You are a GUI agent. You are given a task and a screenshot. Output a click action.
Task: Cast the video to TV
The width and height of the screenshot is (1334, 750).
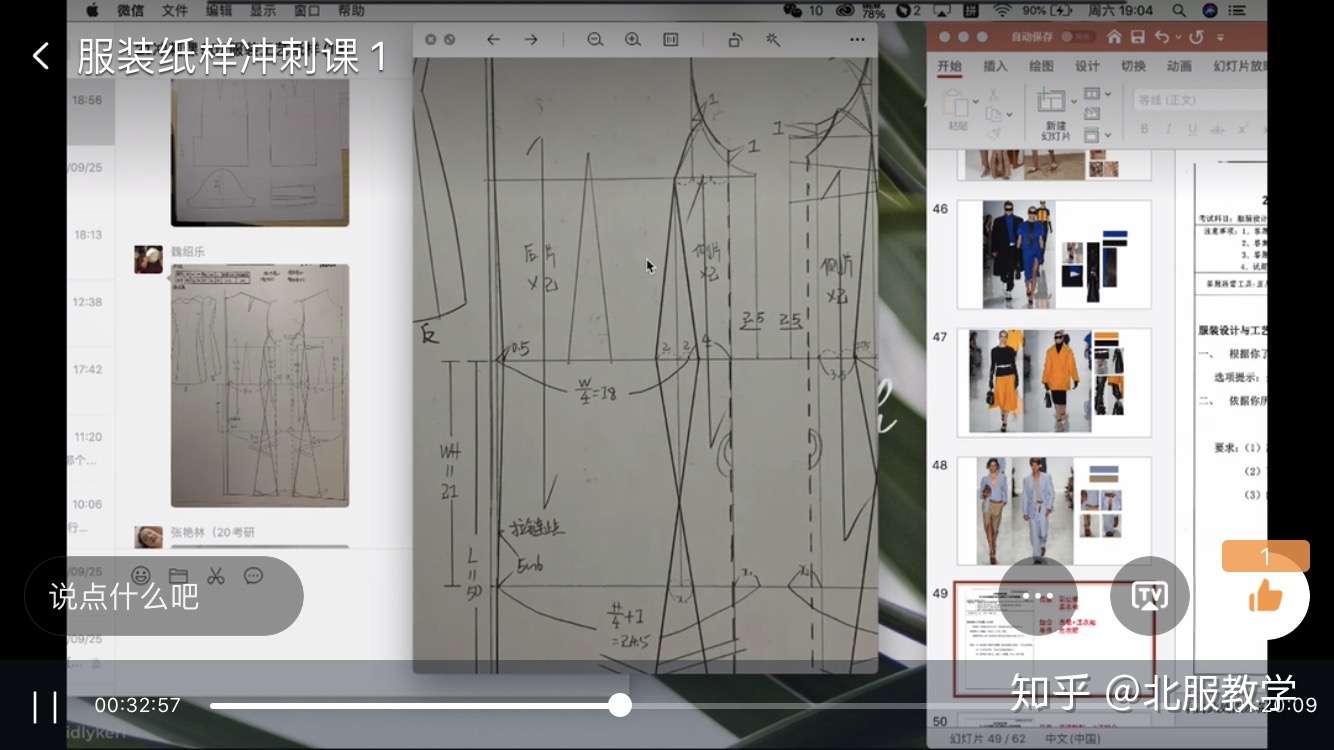click(x=1149, y=596)
